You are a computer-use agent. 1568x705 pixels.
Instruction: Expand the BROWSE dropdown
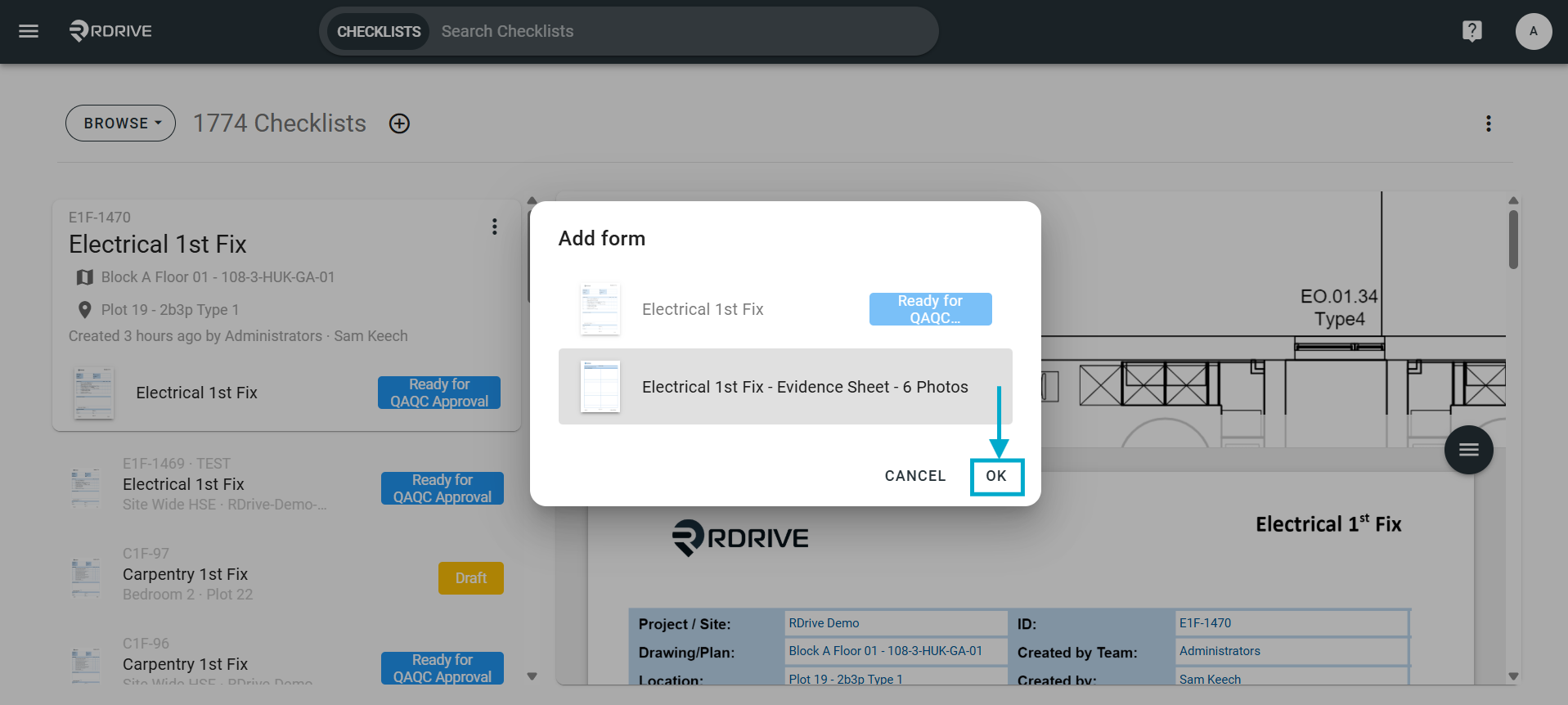[x=121, y=123]
